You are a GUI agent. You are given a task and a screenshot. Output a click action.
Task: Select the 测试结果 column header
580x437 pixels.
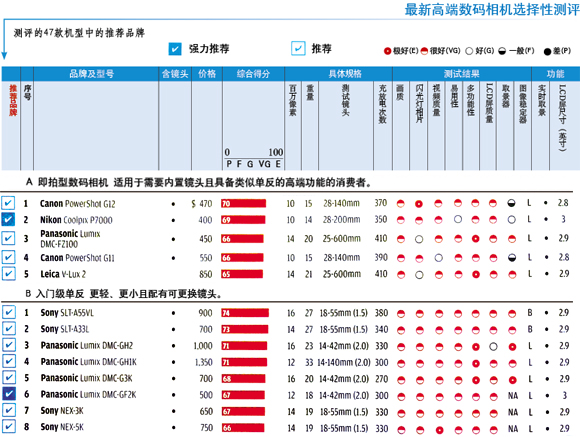(x=461, y=74)
